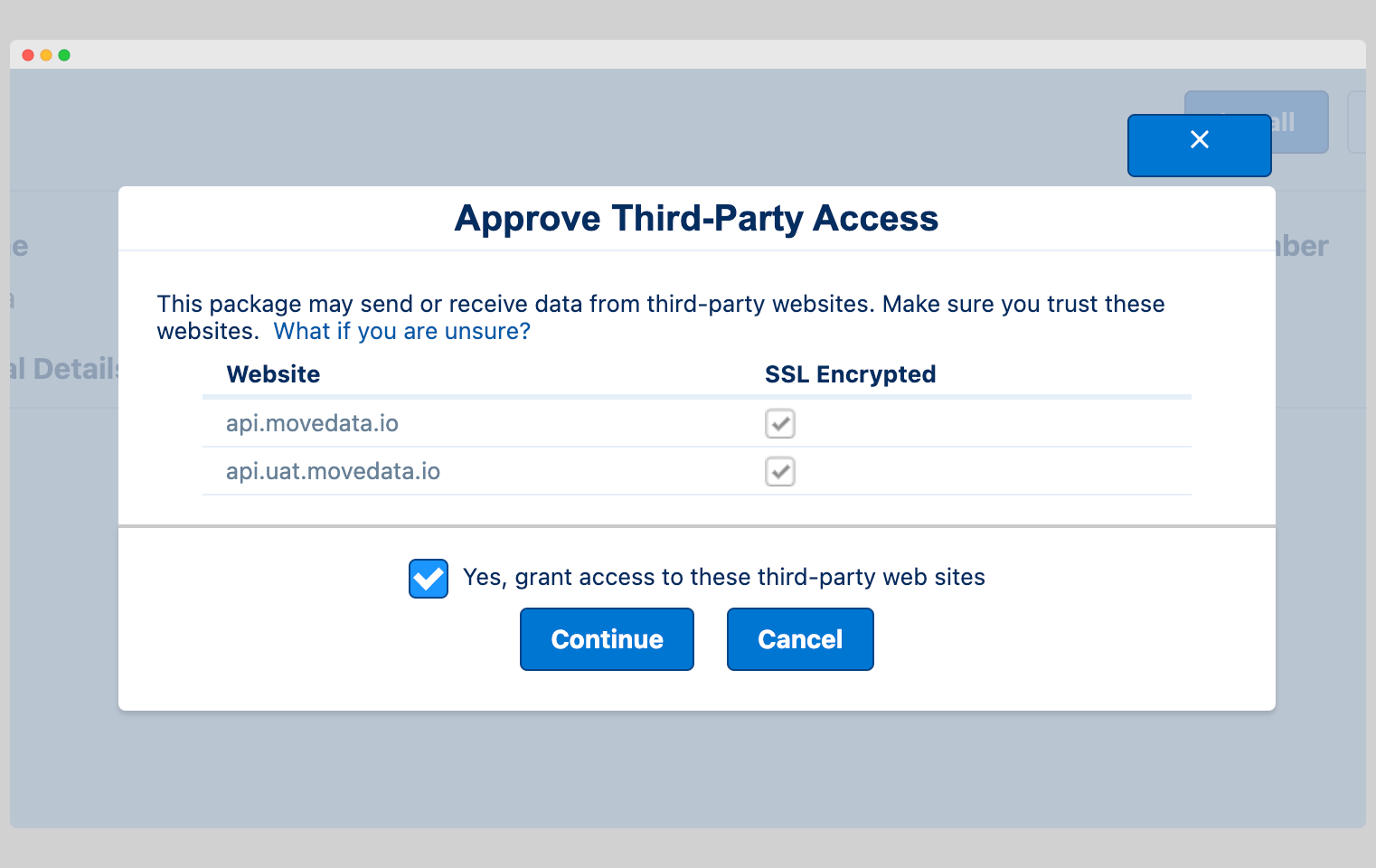Click SSL checkbox for api.movedata.io
Image resolution: width=1376 pixels, height=868 pixels.
779,423
